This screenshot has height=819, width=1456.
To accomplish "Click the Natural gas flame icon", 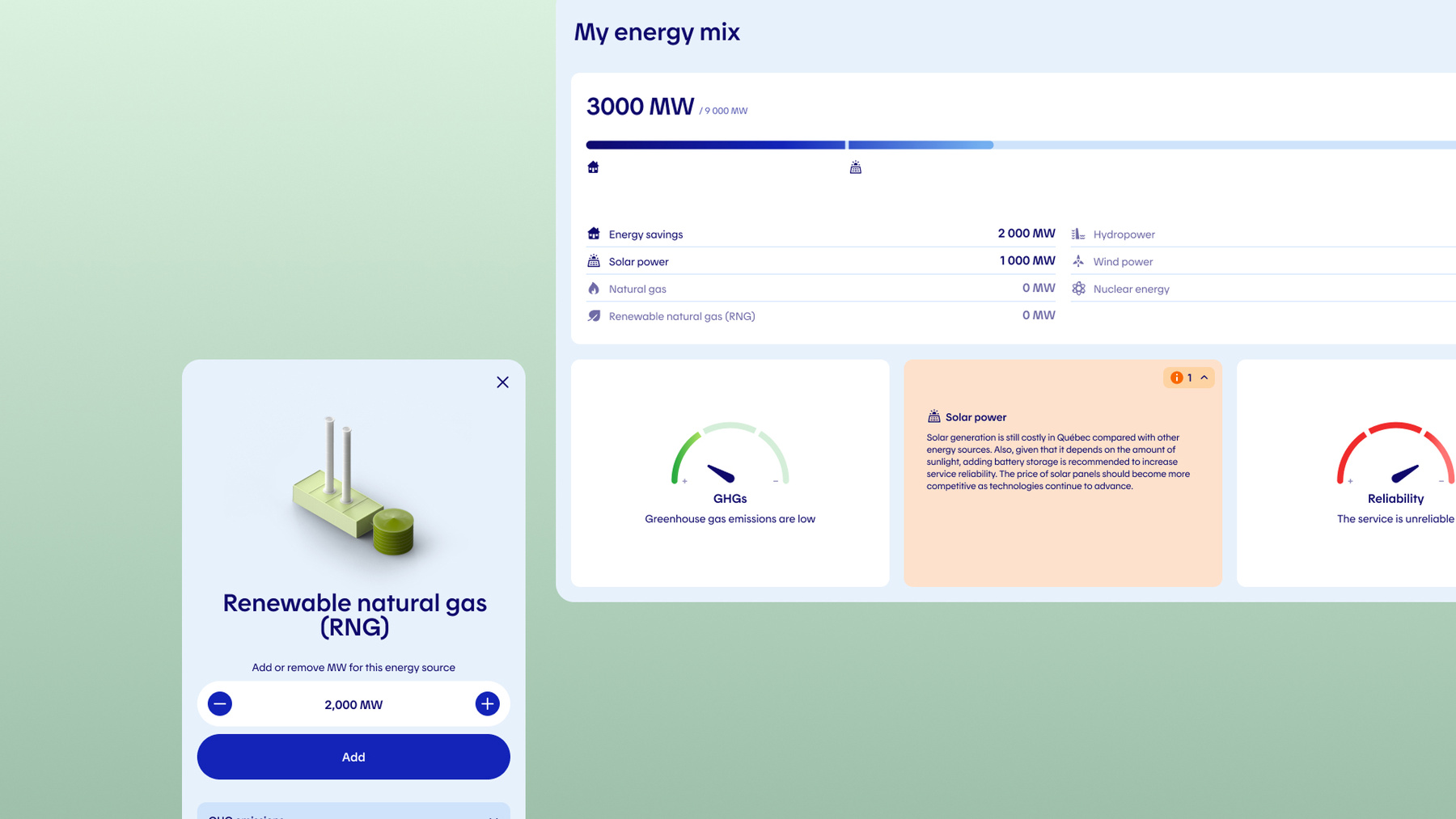I will (x=594, y=289).
